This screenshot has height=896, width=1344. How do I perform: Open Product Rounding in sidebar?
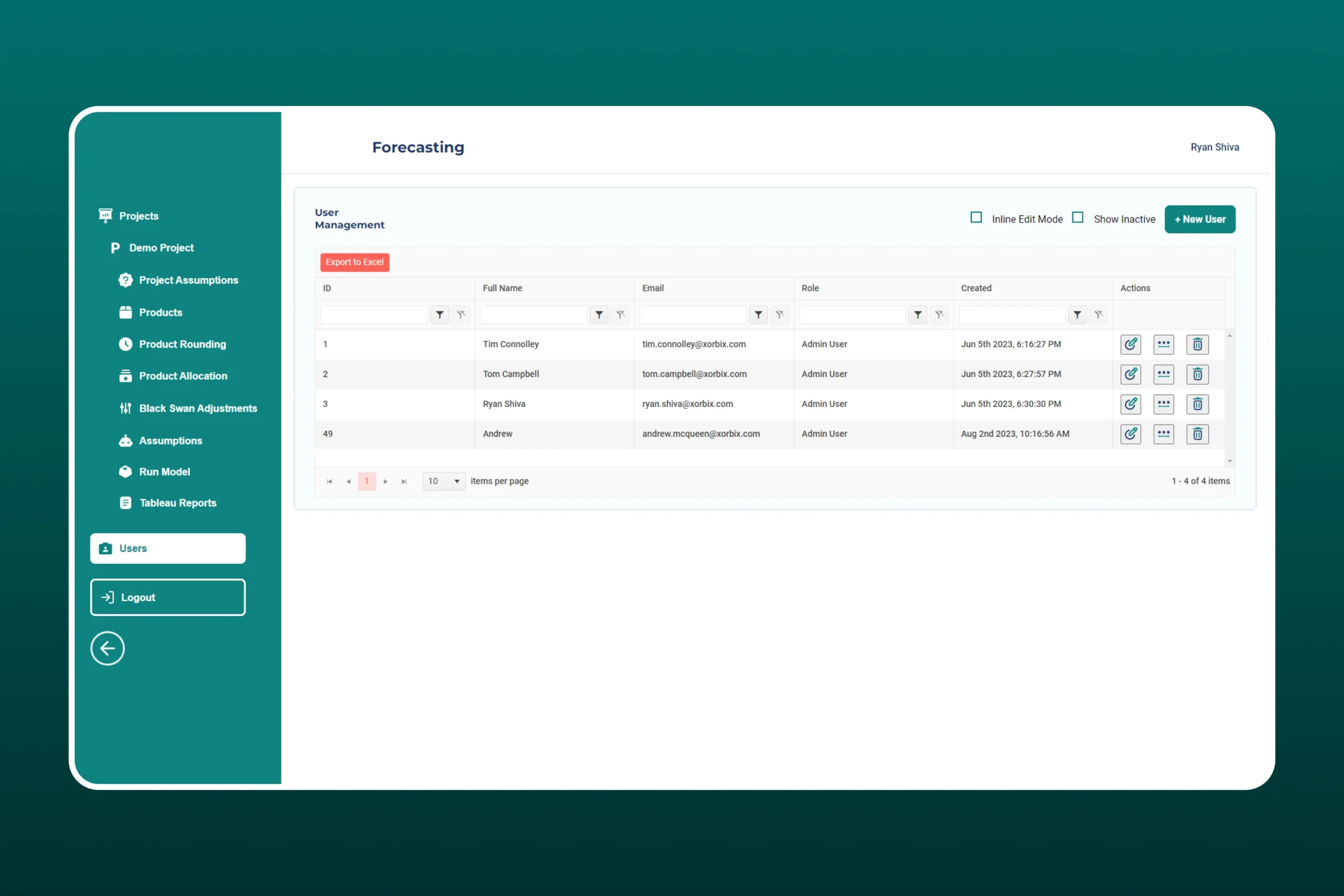(x=182, y=344)
